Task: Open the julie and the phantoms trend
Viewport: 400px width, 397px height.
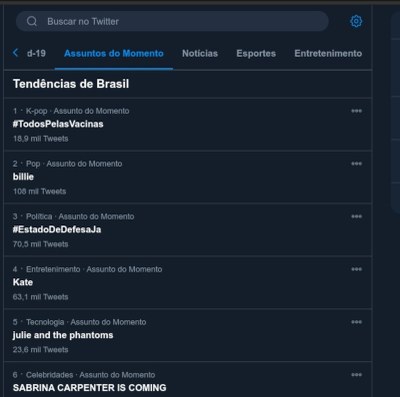Action: pyautogui.click(x=188, y=335)
